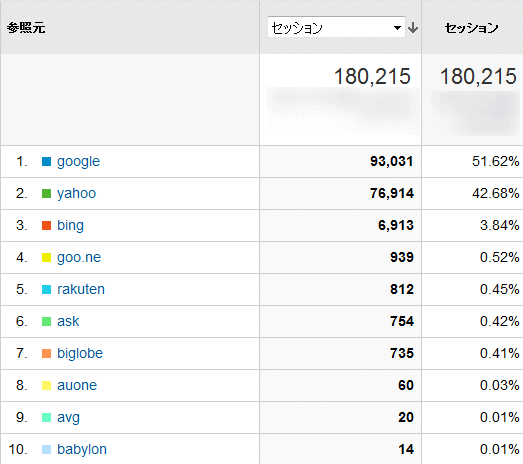Click the light blue swatch beside babylon
The height and width of the screenshot is (464, 523).
click(x=46, y=449)
